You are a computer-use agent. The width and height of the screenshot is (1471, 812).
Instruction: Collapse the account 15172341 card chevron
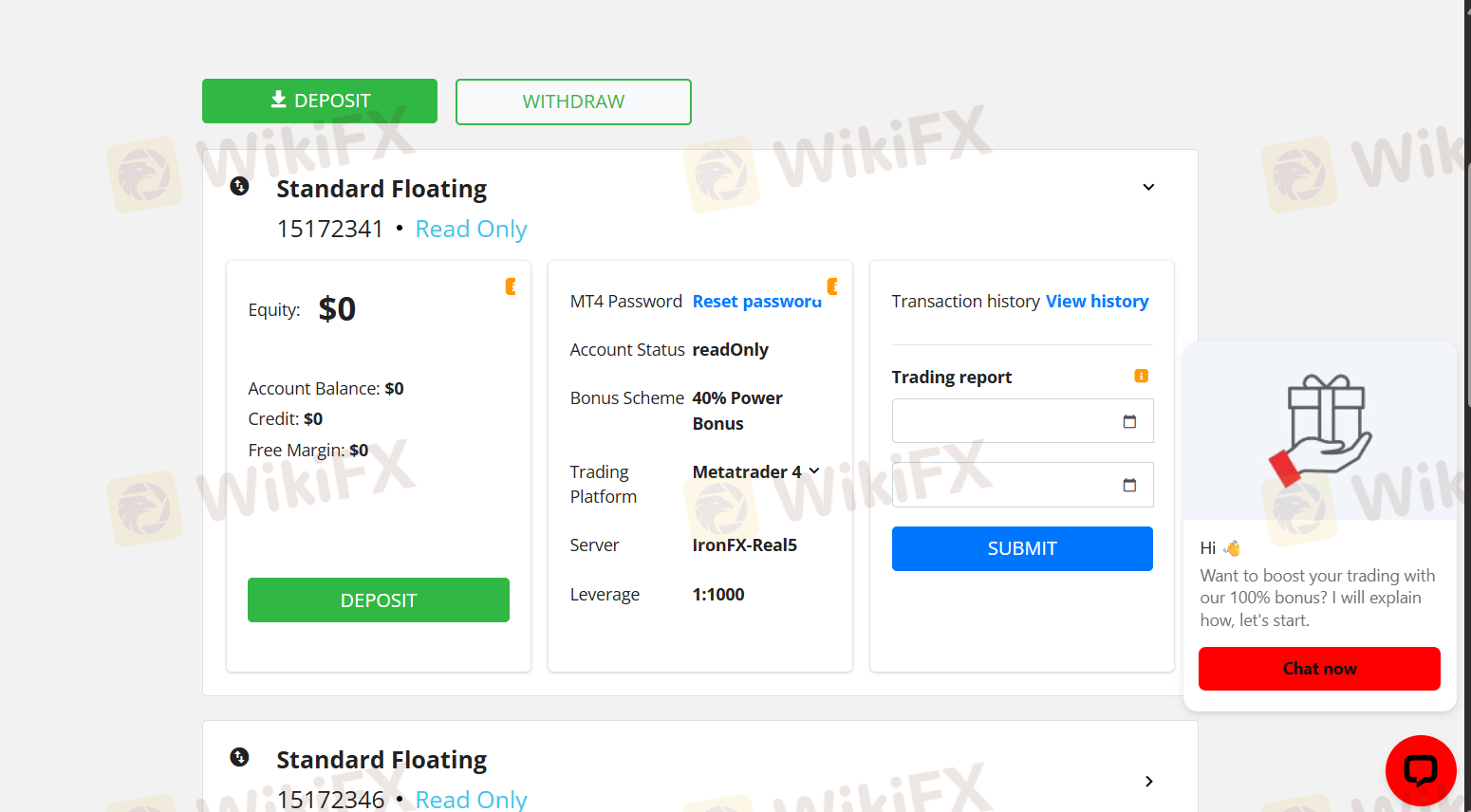point(1148,187)
